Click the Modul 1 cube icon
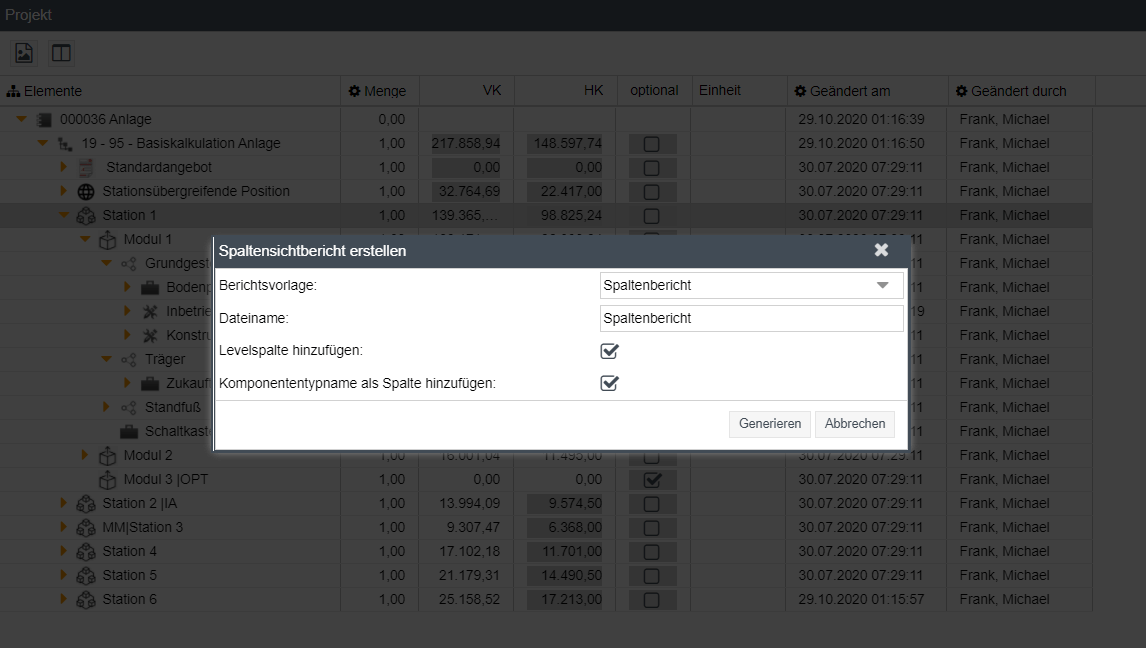This screenshot has width=1146, height=648. pyautogui.click(x=107, y=240)
